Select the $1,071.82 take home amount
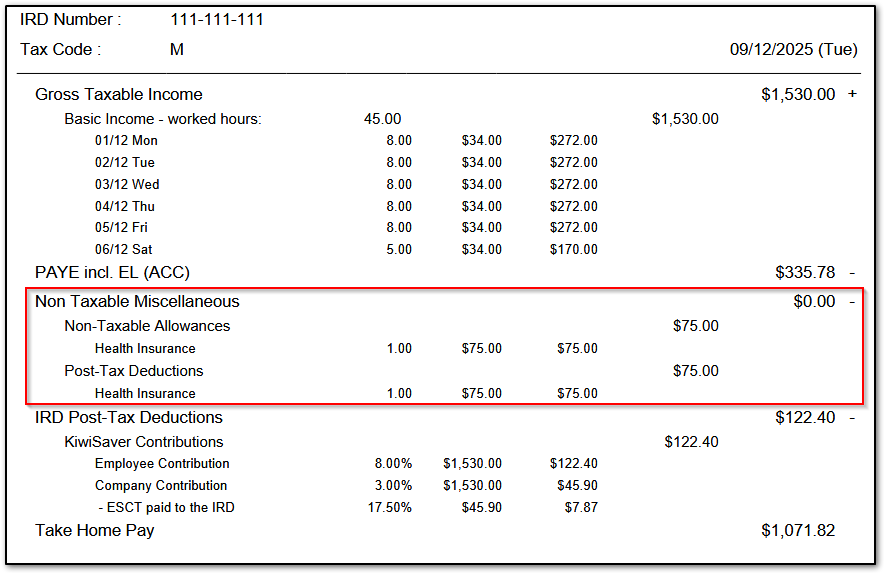 (x=797, y=530)
